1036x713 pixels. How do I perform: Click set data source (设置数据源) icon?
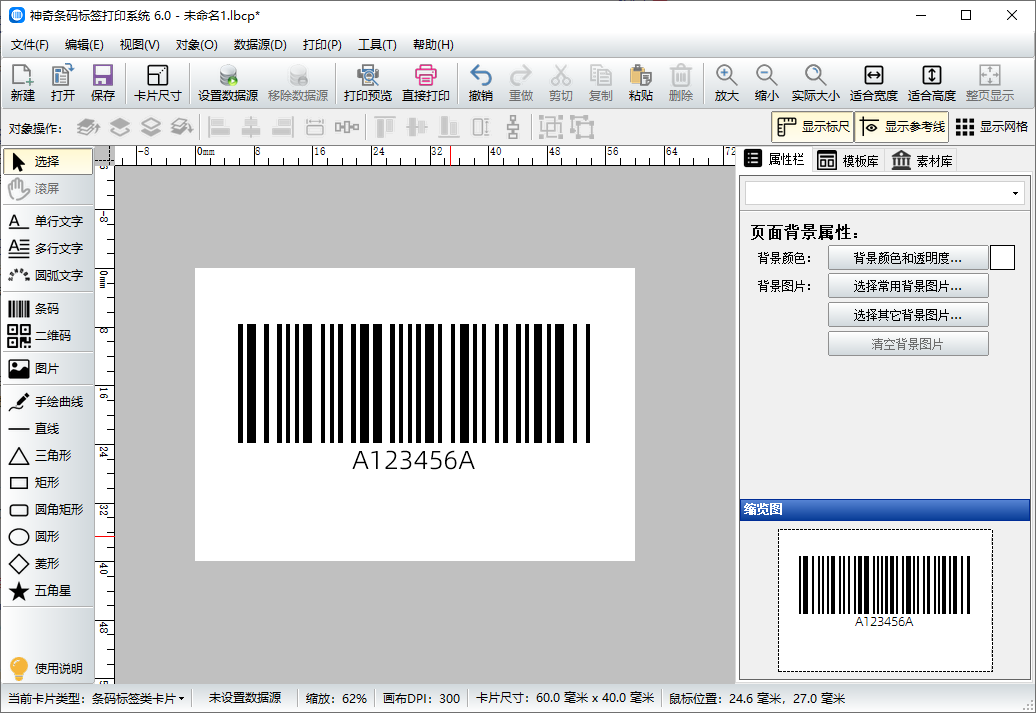227,83
